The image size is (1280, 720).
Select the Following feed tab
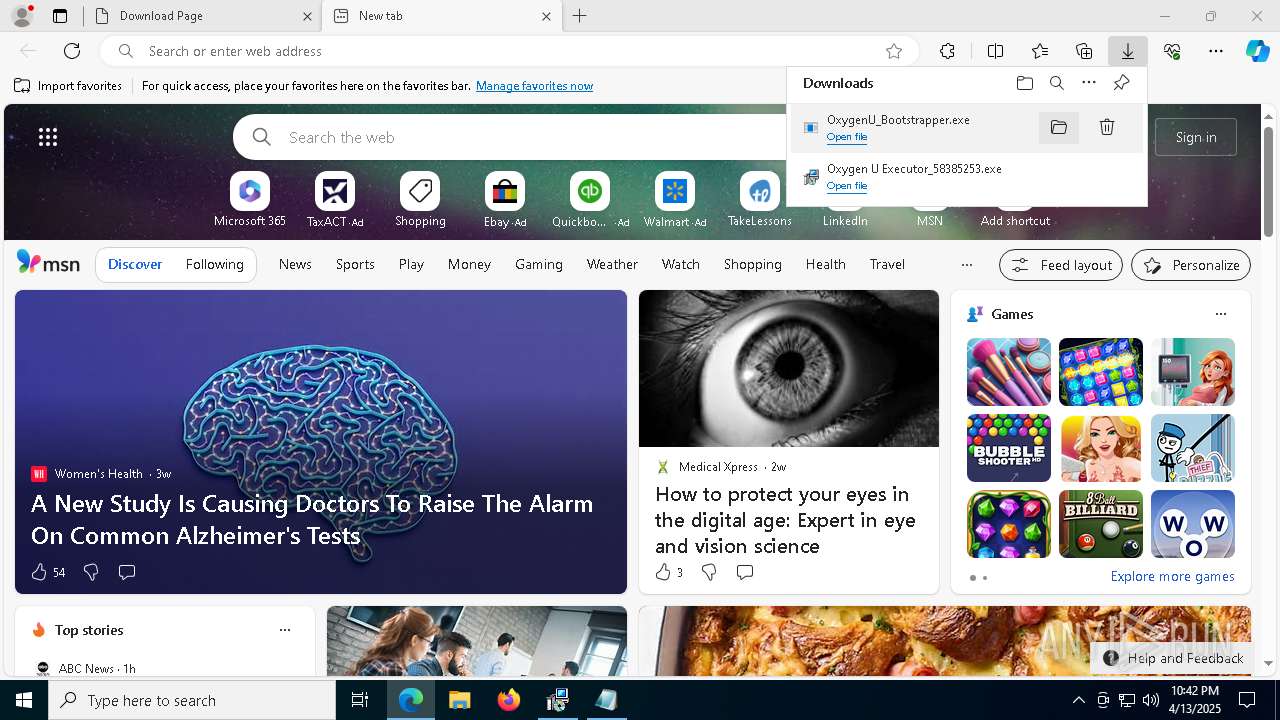click(x=214, y=264)
